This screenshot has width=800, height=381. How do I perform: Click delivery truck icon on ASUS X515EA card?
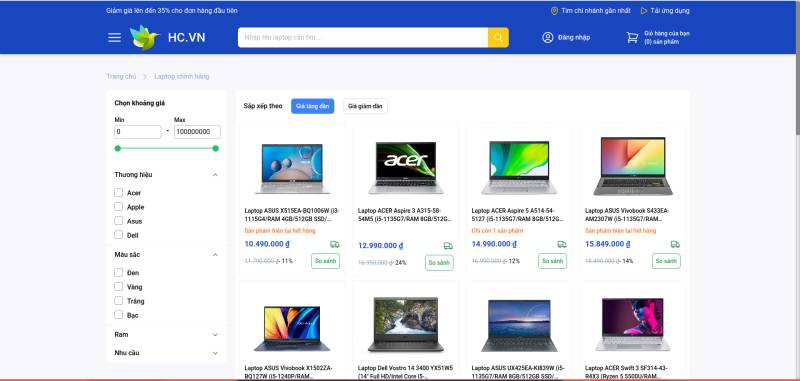point(335,244)
